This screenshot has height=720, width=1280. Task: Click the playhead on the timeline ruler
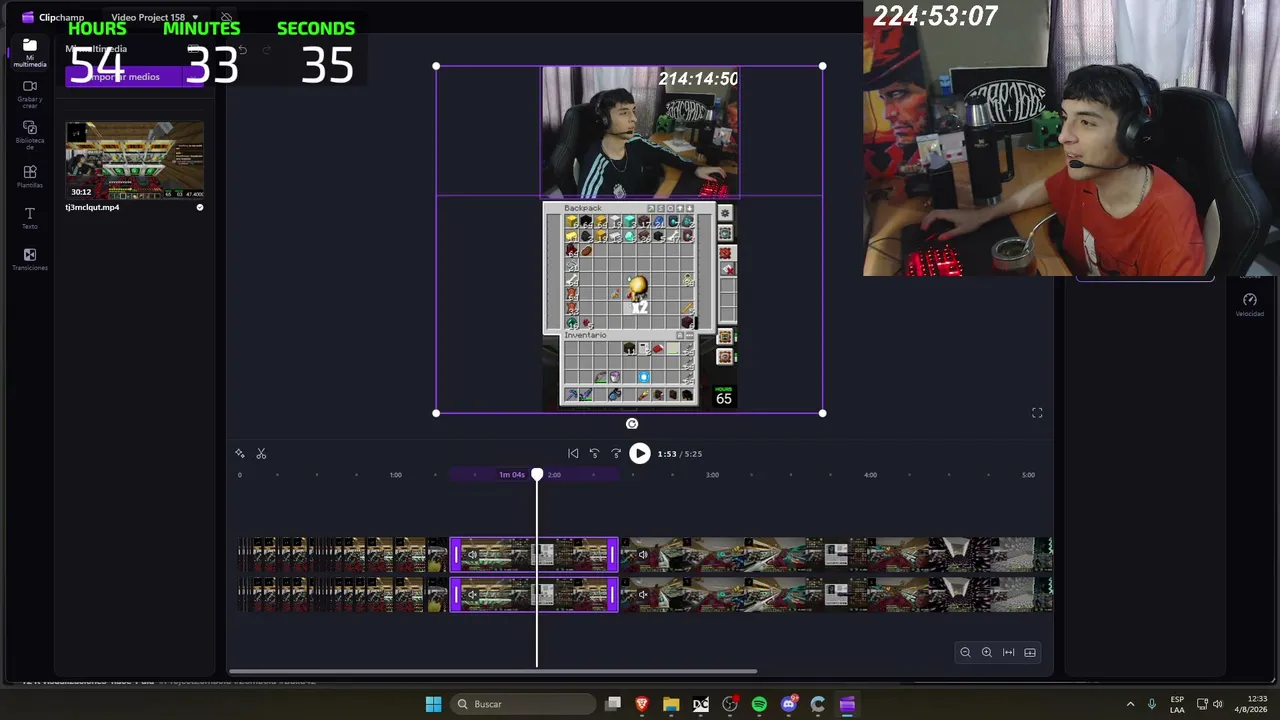pyautogui.click(x=537, y=475)
